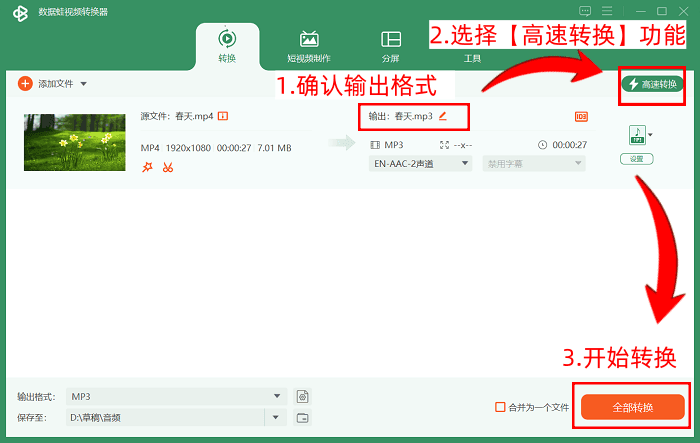
Task: Click the 春天.mp4 video thumbnail
Action: (x=75, y=142)
